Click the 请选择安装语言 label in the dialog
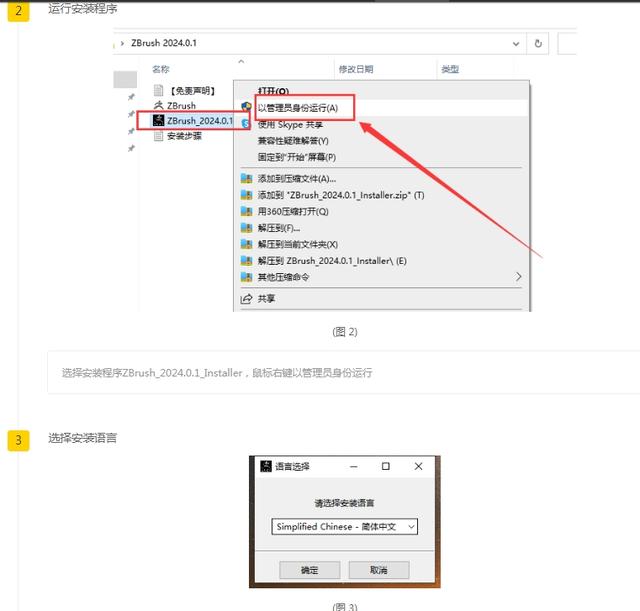This screenshot has height=611, width=640. 344,503
